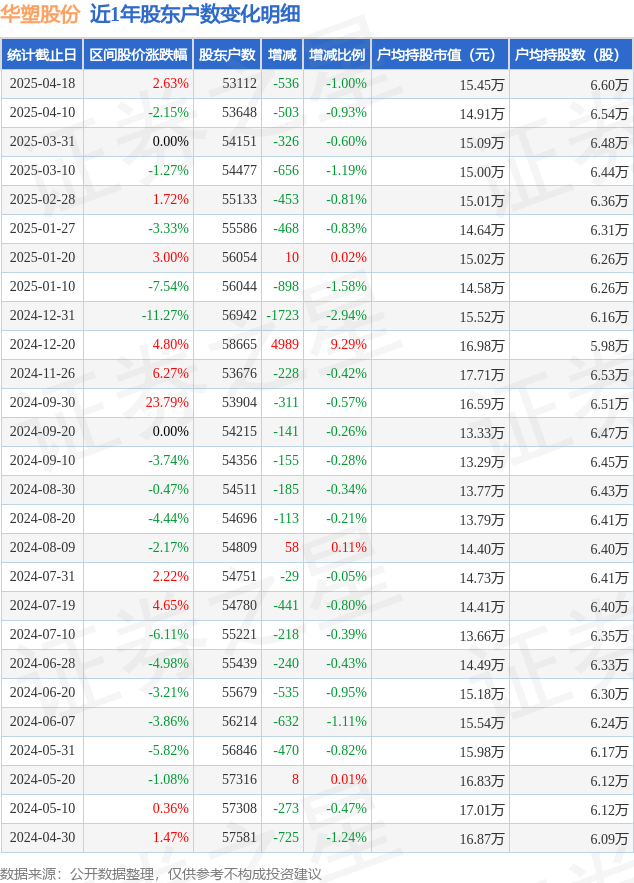
Task: Click the 区间股价涨跌幅 column header
Action: tap(138, 55)
